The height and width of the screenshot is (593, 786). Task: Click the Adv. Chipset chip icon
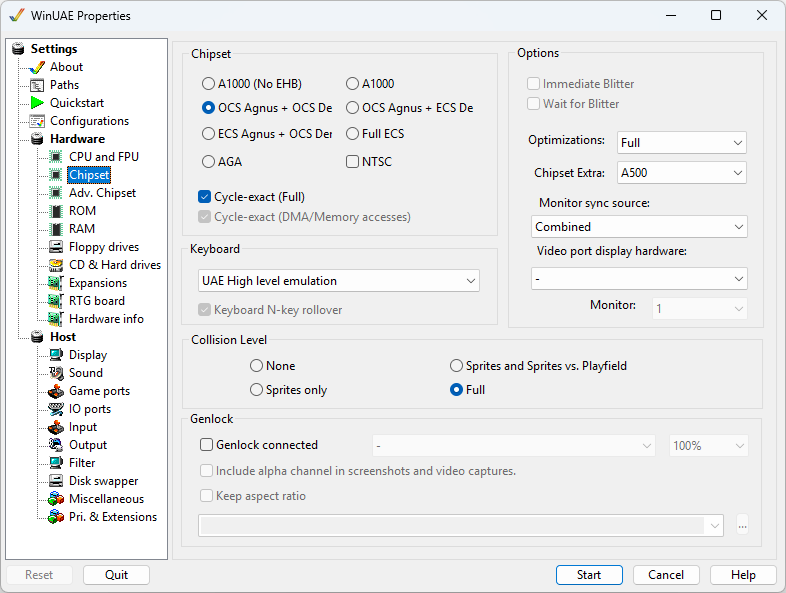point(56,193)
